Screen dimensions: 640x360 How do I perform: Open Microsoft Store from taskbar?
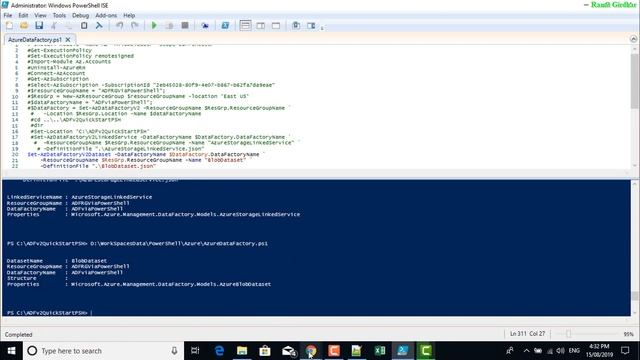tap(265, 351)
